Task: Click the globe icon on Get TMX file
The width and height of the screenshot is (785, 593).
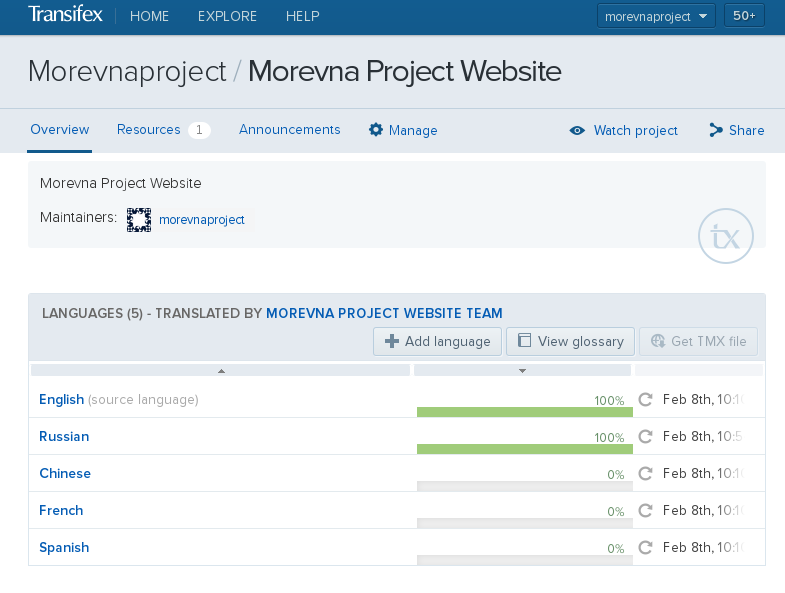Action: (x=658, y=341)
